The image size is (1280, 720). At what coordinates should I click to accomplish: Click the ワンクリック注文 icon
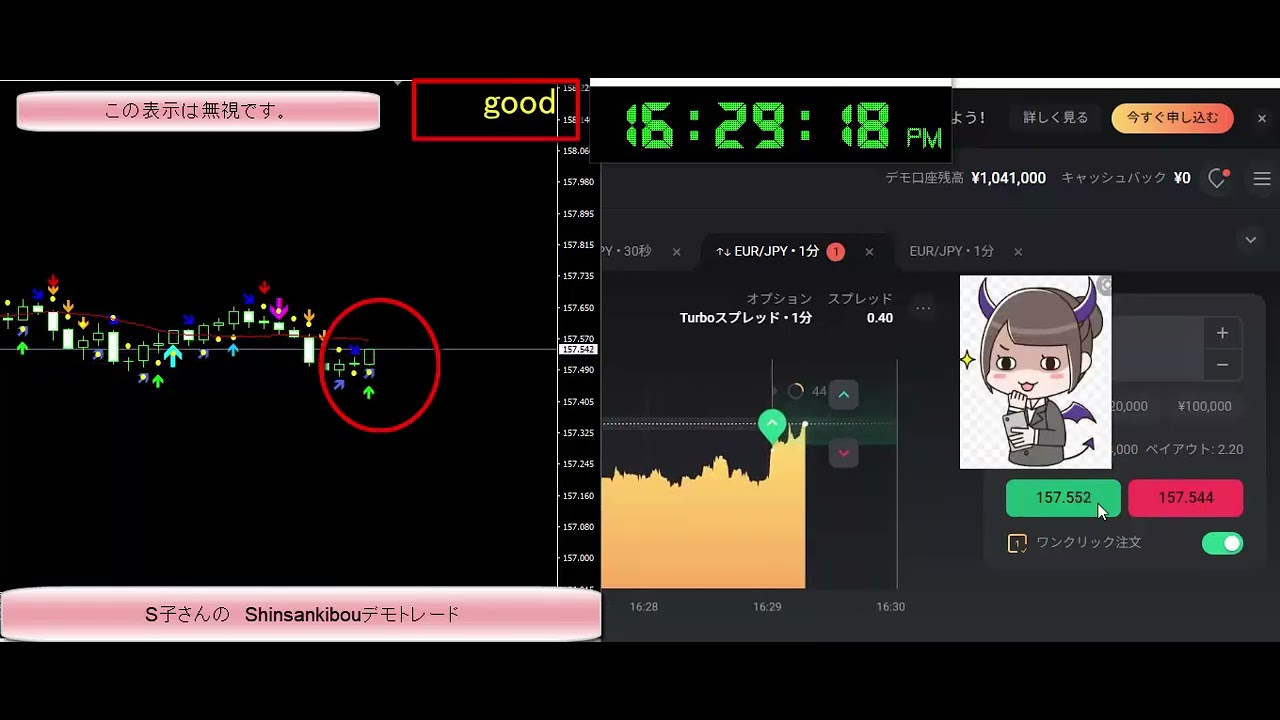(x=1017, y=543)
